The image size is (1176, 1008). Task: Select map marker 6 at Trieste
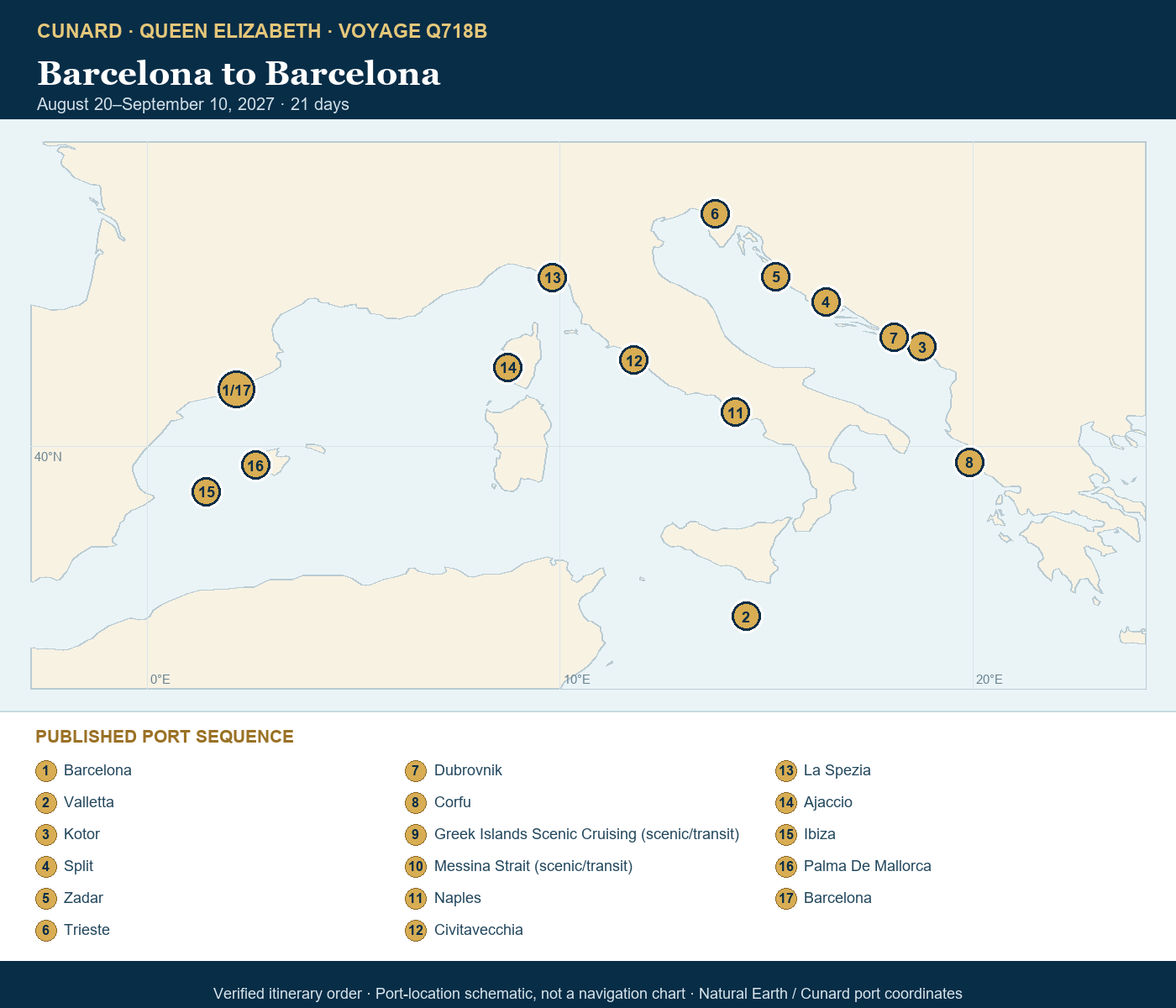(x=715, y=213)
